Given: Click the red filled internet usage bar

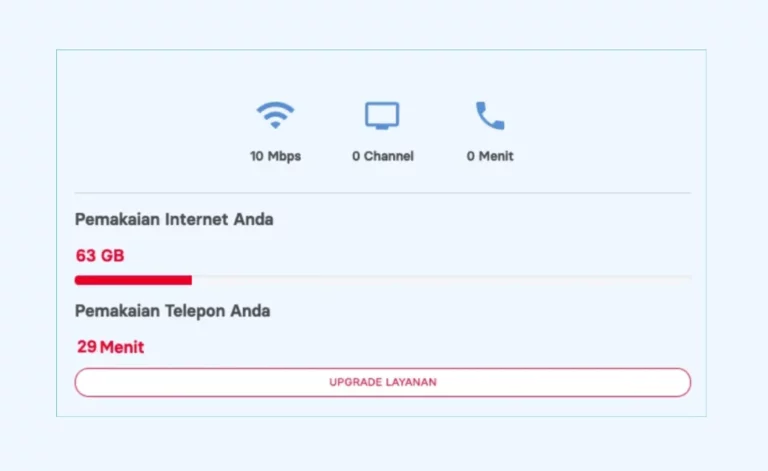Looking at the screenshot, I should tap(133, 280).
